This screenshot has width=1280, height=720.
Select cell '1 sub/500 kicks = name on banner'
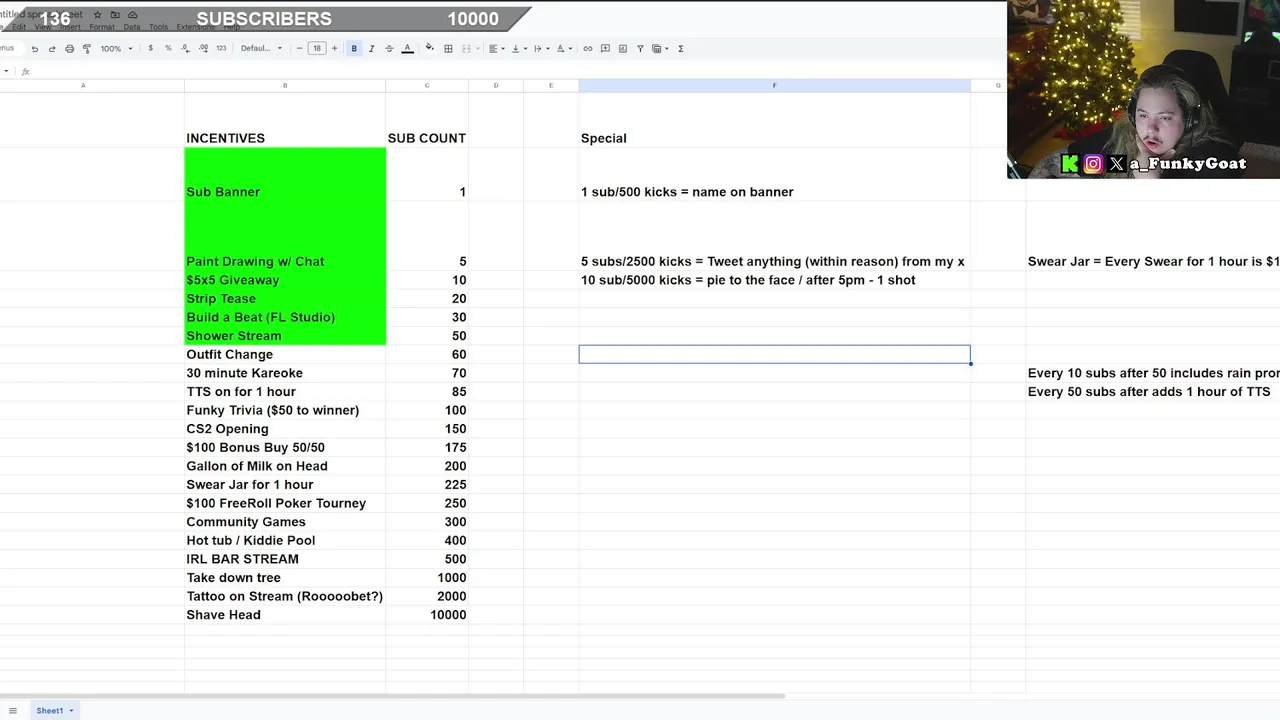(774, 175)
